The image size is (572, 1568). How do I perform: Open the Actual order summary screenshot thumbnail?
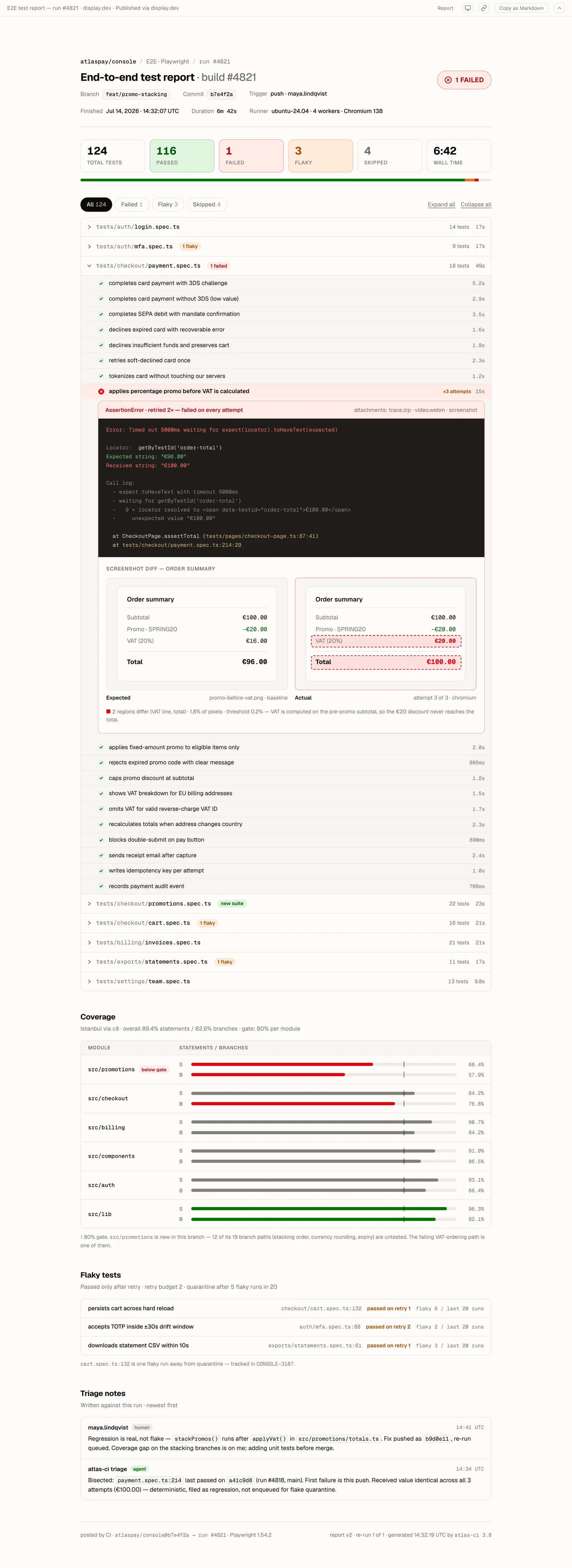(x=386, y=634)
